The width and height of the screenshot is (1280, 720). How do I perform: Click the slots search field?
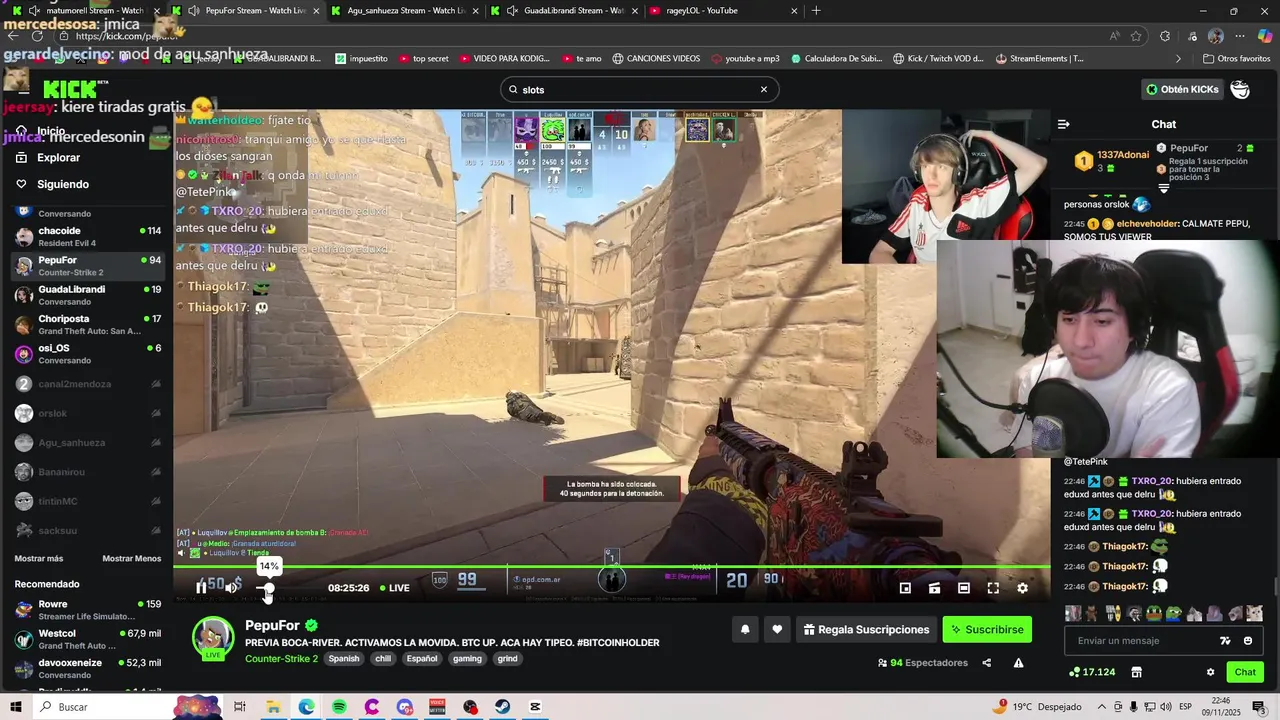(639, 89)
